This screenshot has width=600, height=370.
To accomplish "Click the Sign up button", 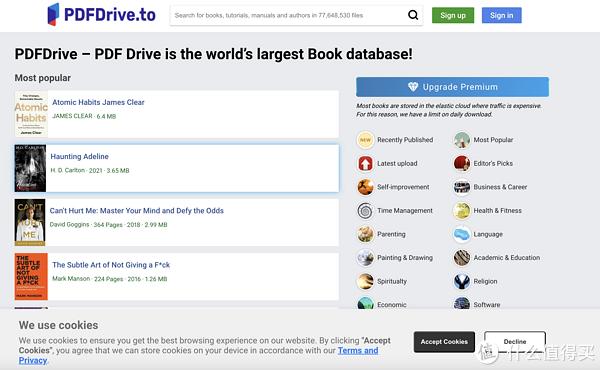I will pyautogui.click(x=453, y=15).
